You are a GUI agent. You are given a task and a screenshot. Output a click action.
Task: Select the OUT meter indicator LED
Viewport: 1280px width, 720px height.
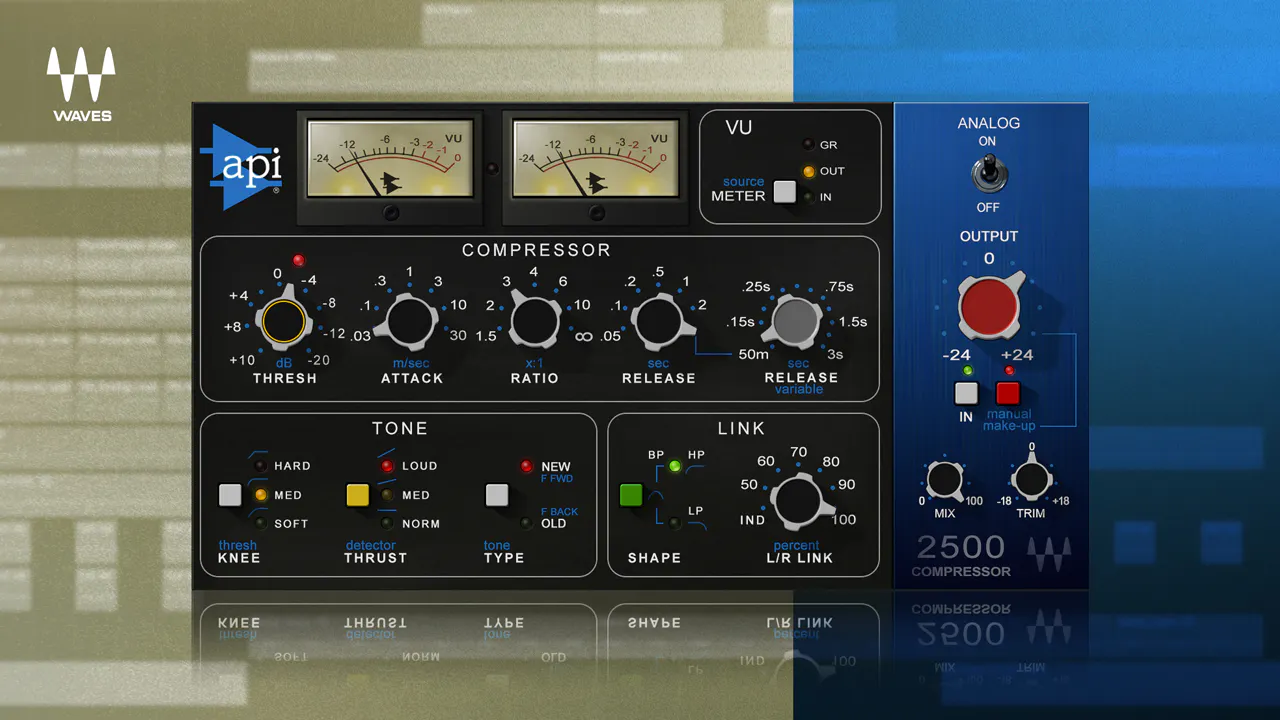pyautogui.click(x=810, y=171)
